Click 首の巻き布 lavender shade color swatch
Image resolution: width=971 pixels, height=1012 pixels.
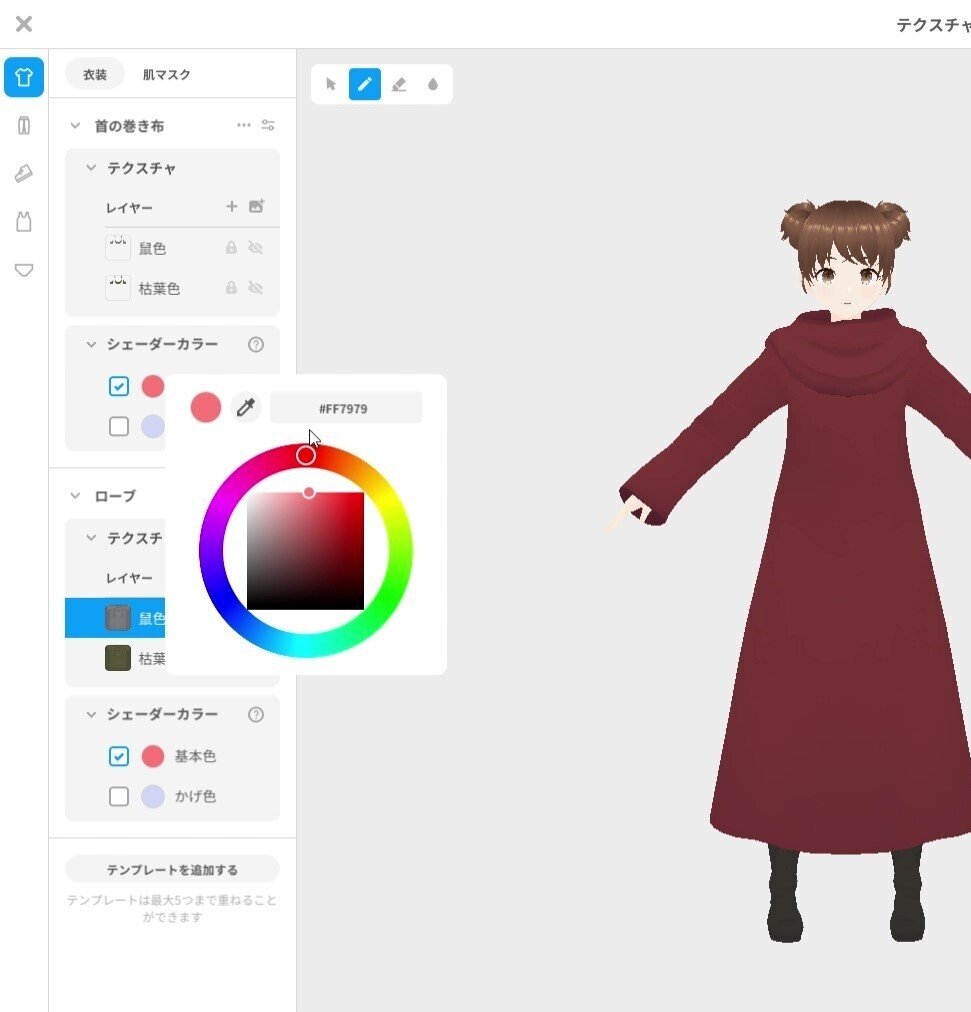152,427
